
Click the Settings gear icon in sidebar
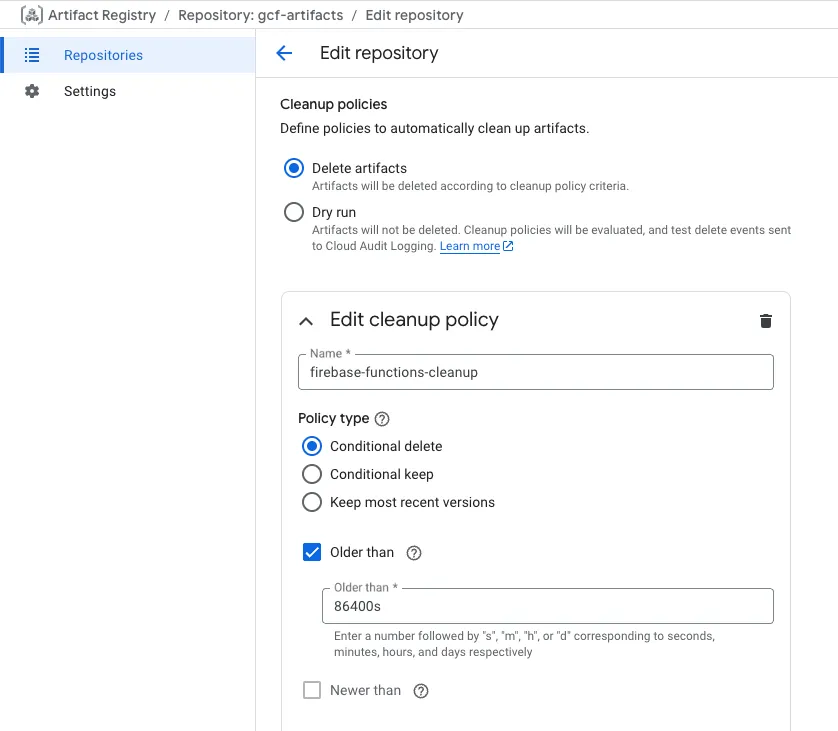(31, 91)
